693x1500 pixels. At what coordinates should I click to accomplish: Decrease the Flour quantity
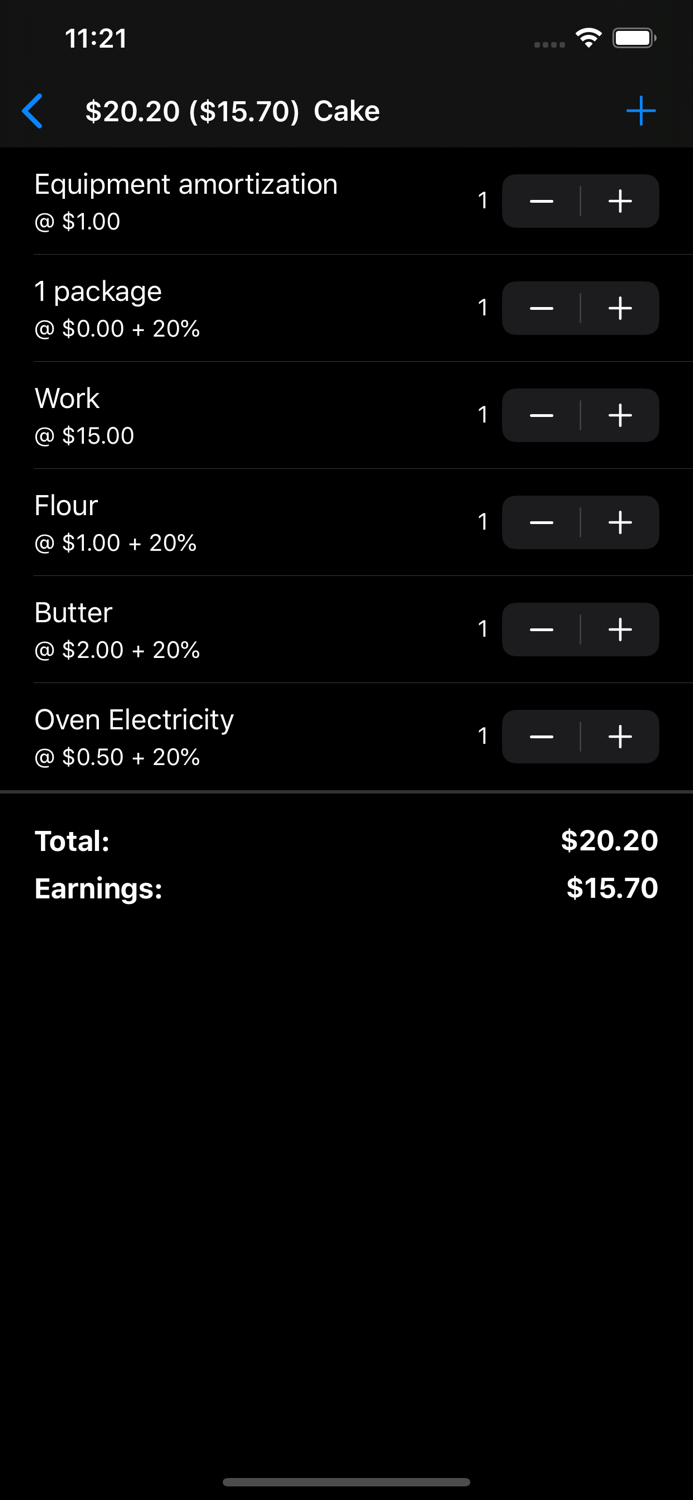tap(540, 522)
